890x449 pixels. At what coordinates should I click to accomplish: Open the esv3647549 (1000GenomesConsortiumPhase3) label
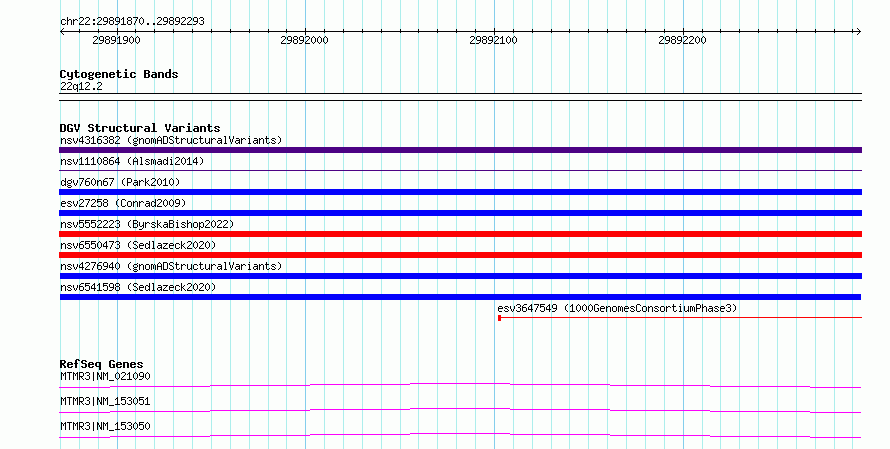[x=617, y=308]
